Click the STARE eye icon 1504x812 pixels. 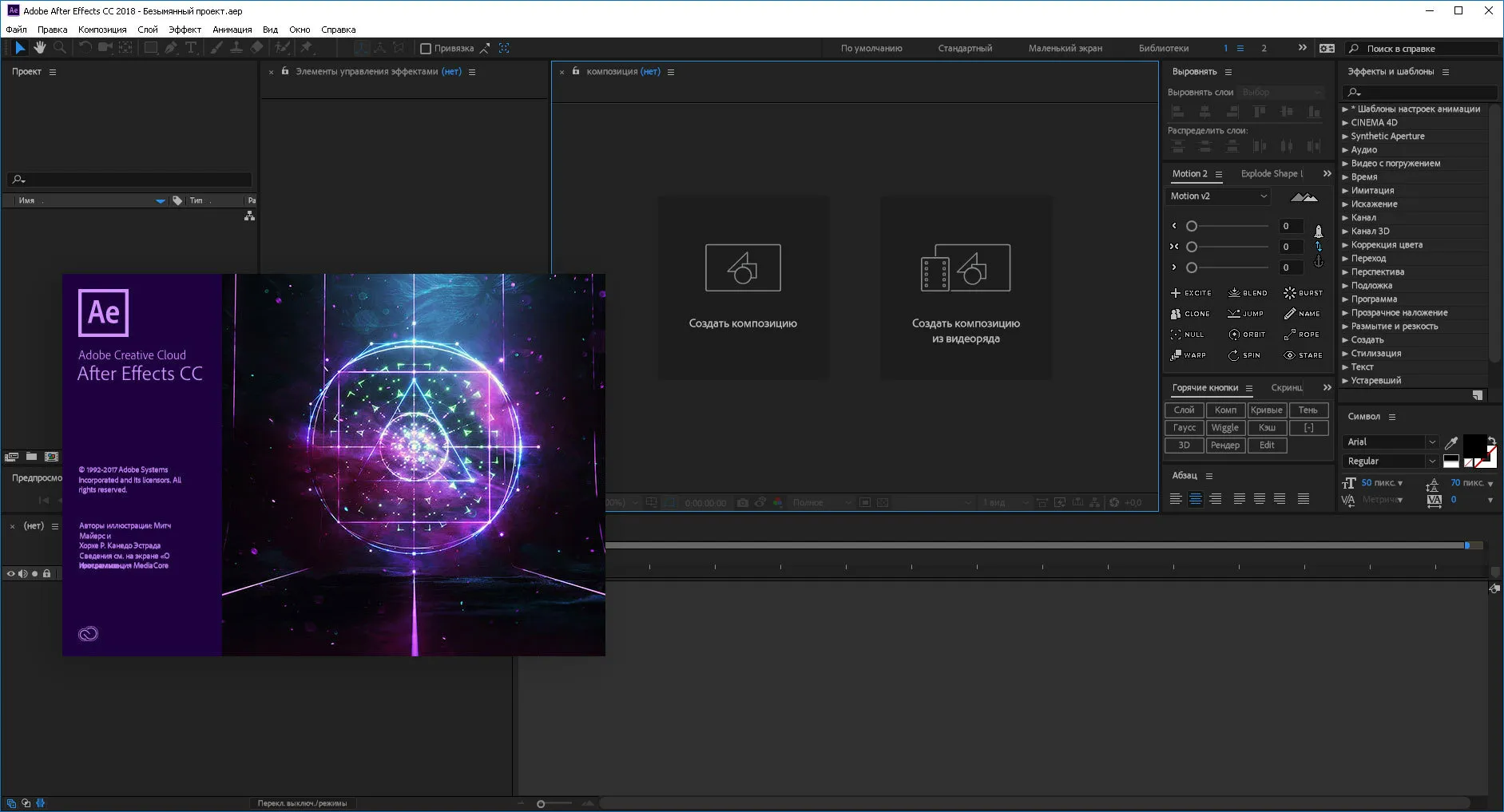tap(1289, 355)
